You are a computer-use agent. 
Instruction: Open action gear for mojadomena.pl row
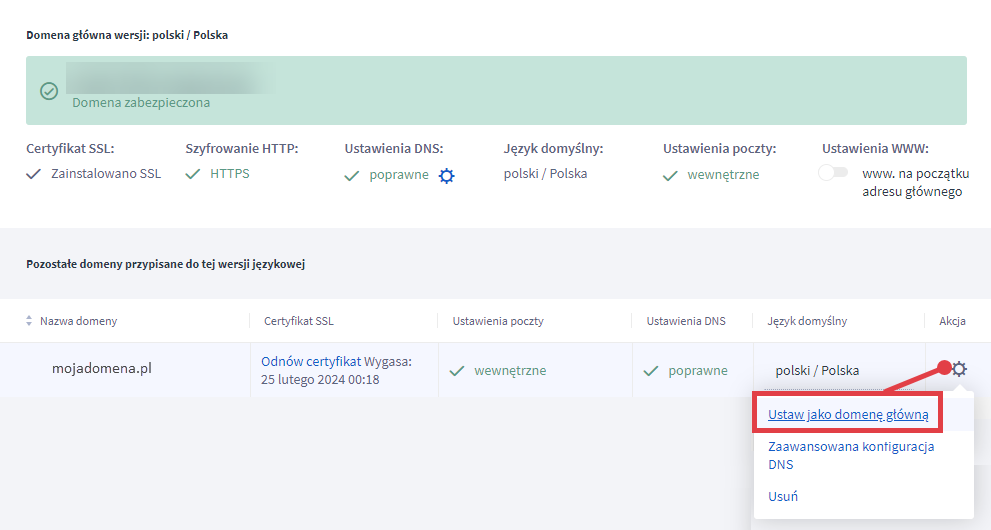click(x=959, y=369)
